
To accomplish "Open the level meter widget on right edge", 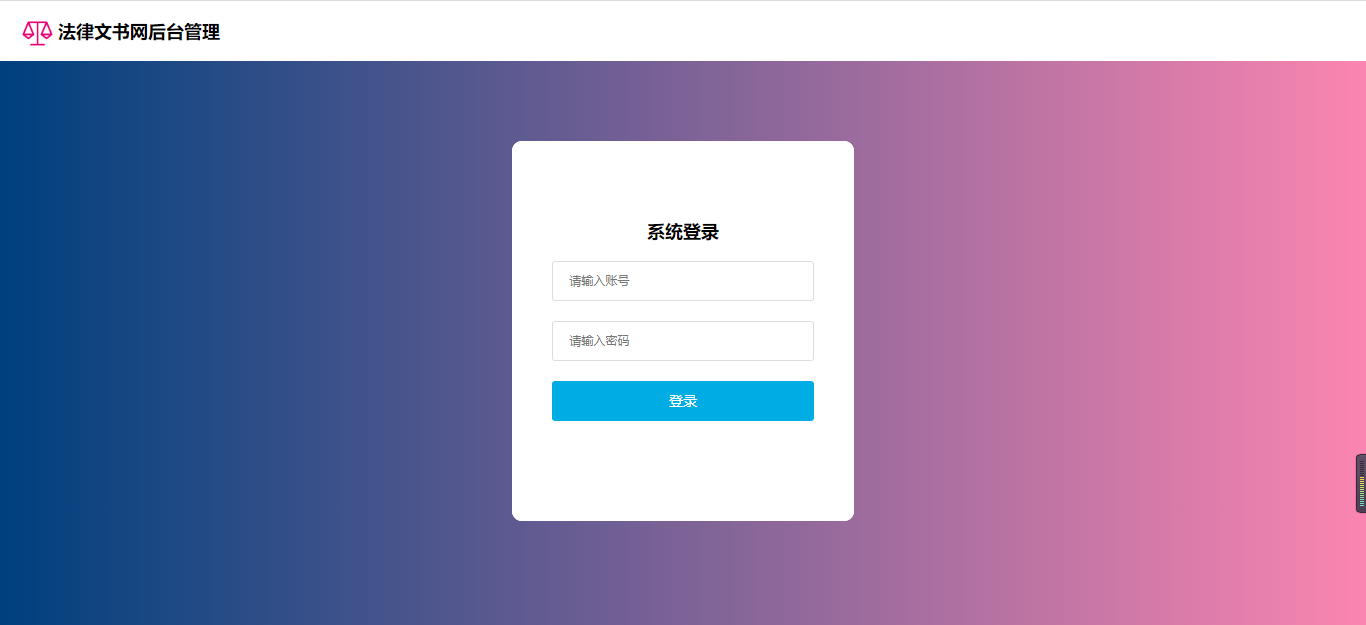I will (1361, 483).
